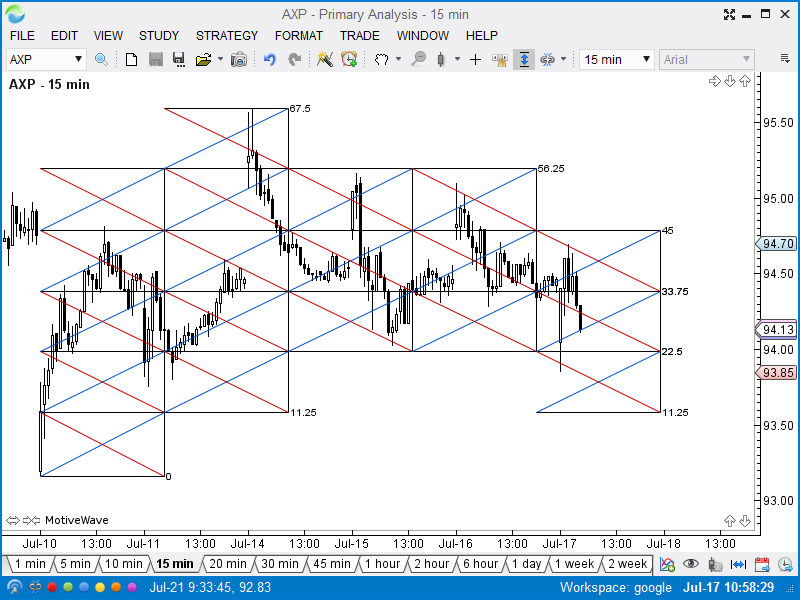800x600 pixels.
Task: Expand the hand tool dropdown arrow
Action: (398, 59)
